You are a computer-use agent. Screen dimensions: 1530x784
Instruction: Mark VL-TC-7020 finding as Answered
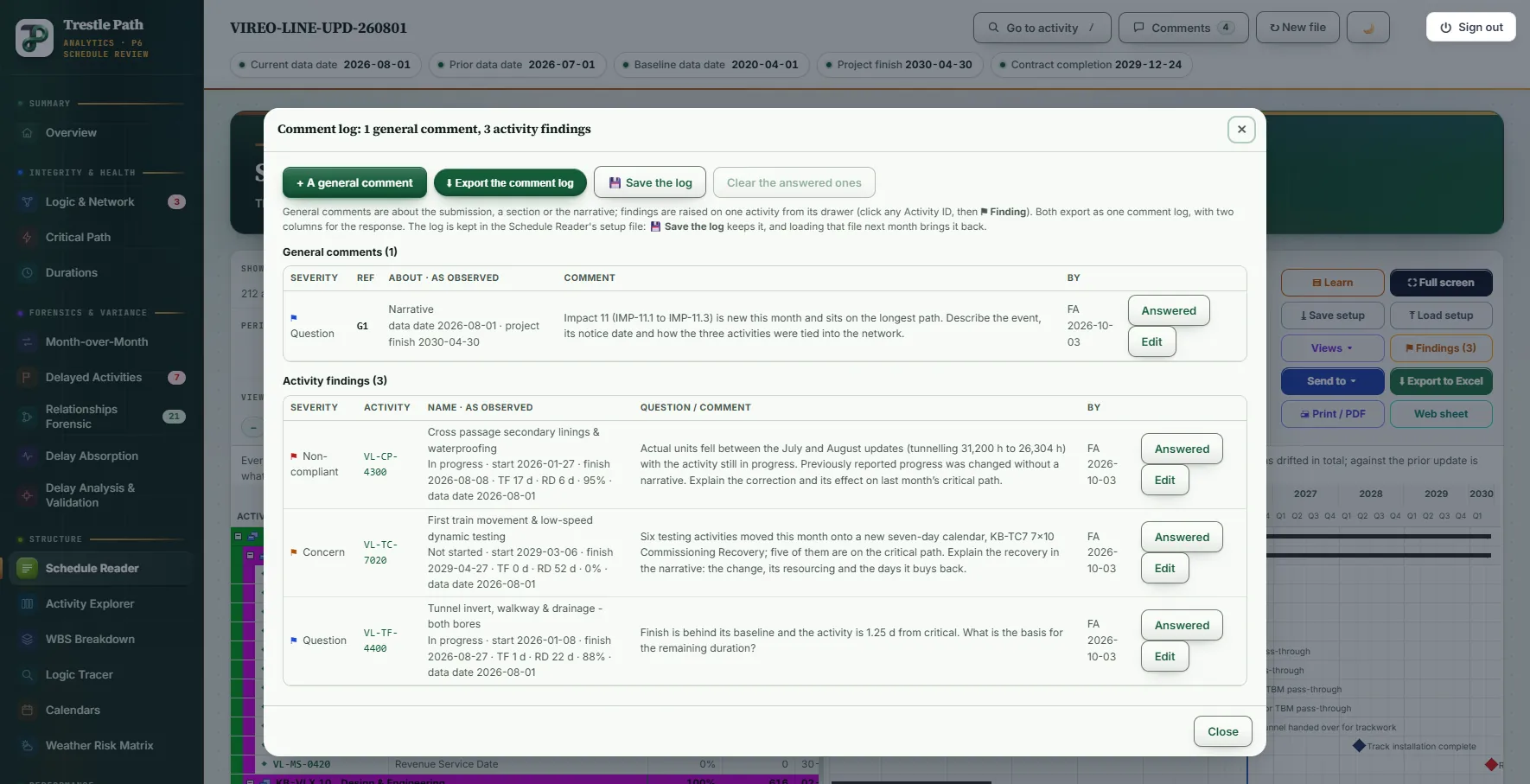tap(1182, 538)
